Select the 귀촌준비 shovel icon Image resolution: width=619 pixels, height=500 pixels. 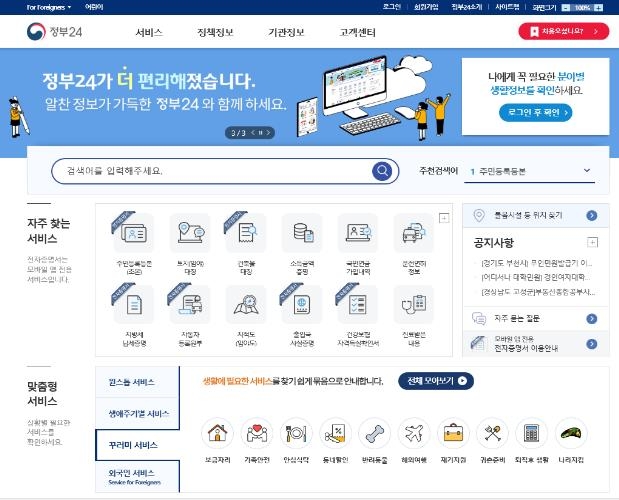click(493, 433)
